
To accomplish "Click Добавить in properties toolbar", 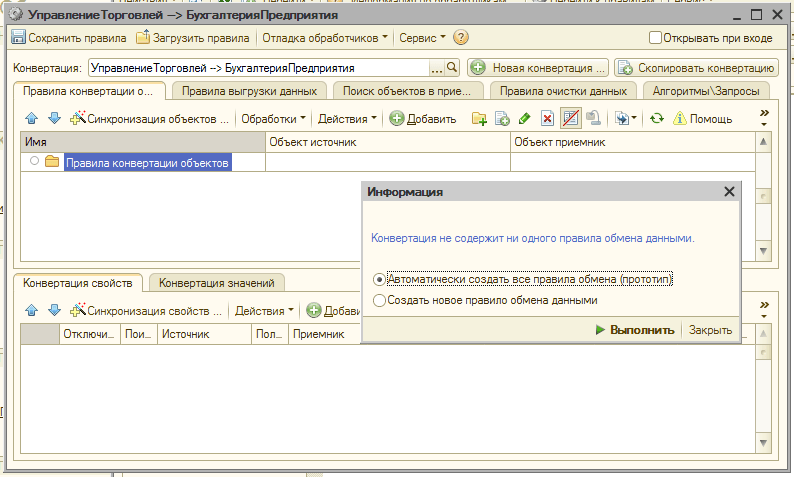I will coord(334,310).
